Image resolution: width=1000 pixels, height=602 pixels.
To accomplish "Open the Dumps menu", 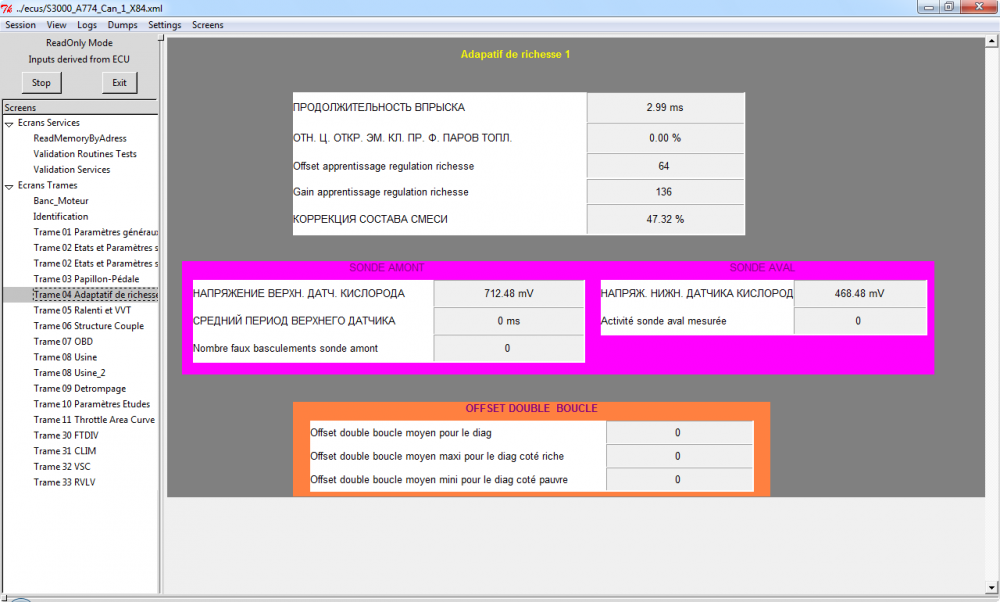I will 122,25.
